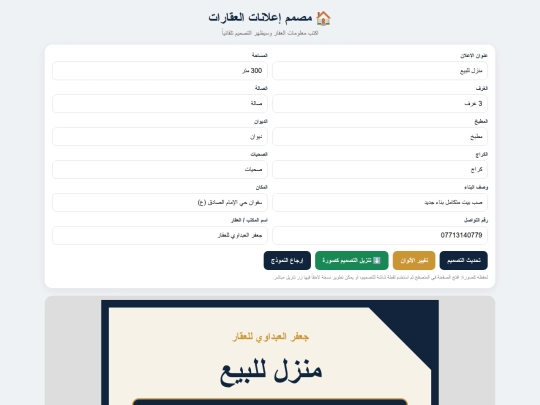
Task: Click the الكراج input field
Action: click(380, 169)
